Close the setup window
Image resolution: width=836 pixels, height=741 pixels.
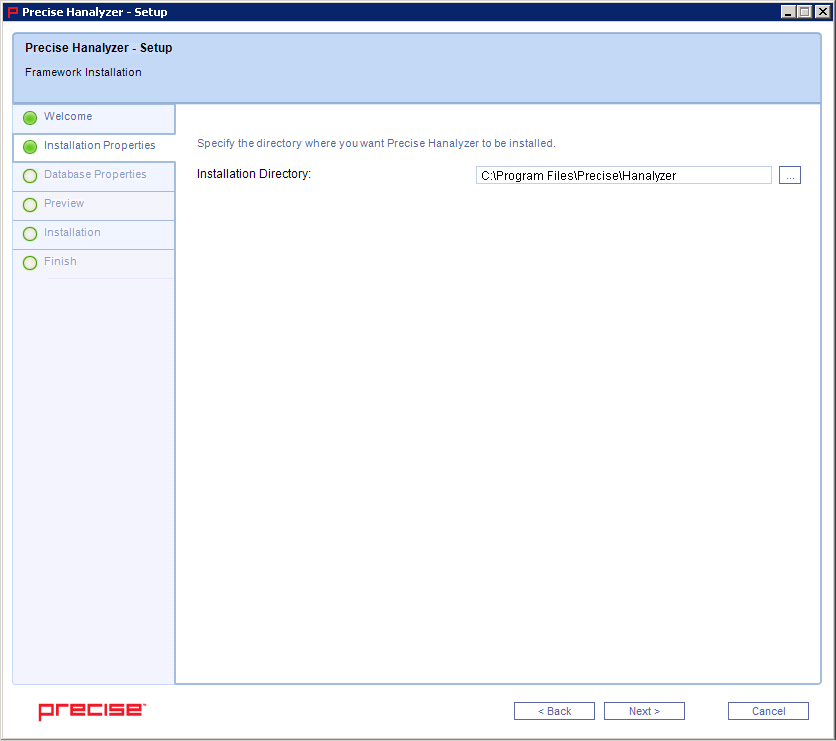[823, 12]
